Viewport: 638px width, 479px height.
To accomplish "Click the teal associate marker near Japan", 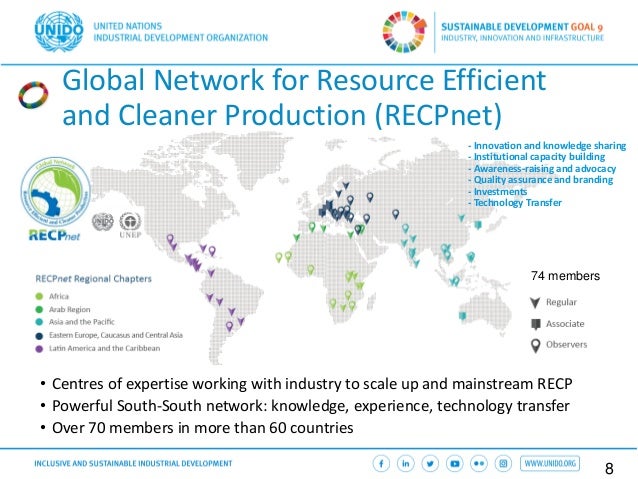I will 478,224.
